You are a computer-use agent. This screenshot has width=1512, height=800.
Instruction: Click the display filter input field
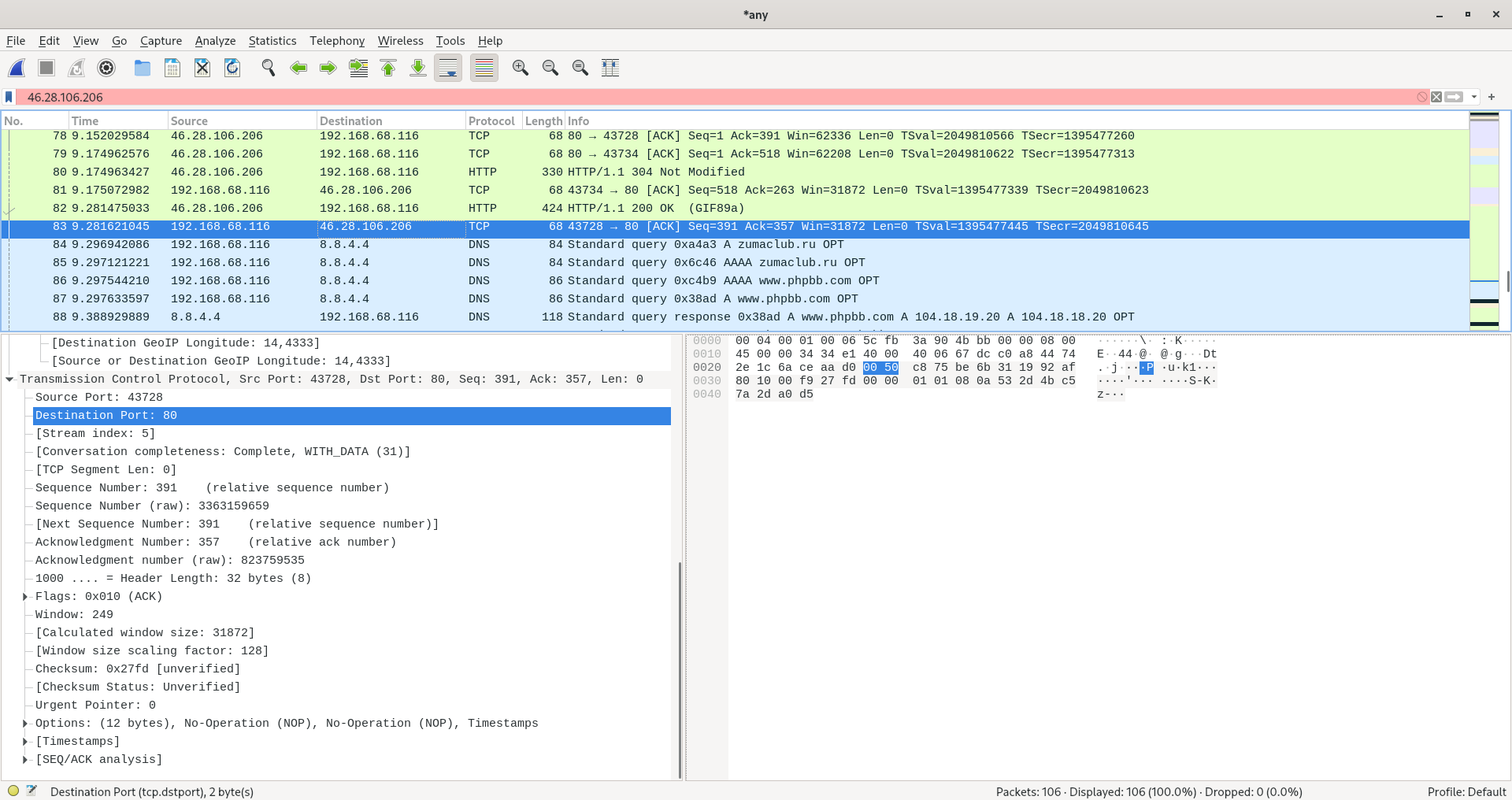pyautogui.click(x=709, y=97)
